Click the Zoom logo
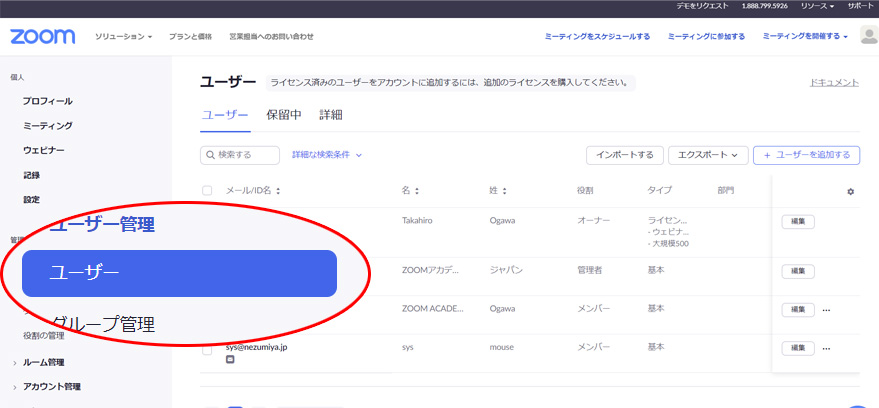879x408 pixels. [x=42, y=37]
